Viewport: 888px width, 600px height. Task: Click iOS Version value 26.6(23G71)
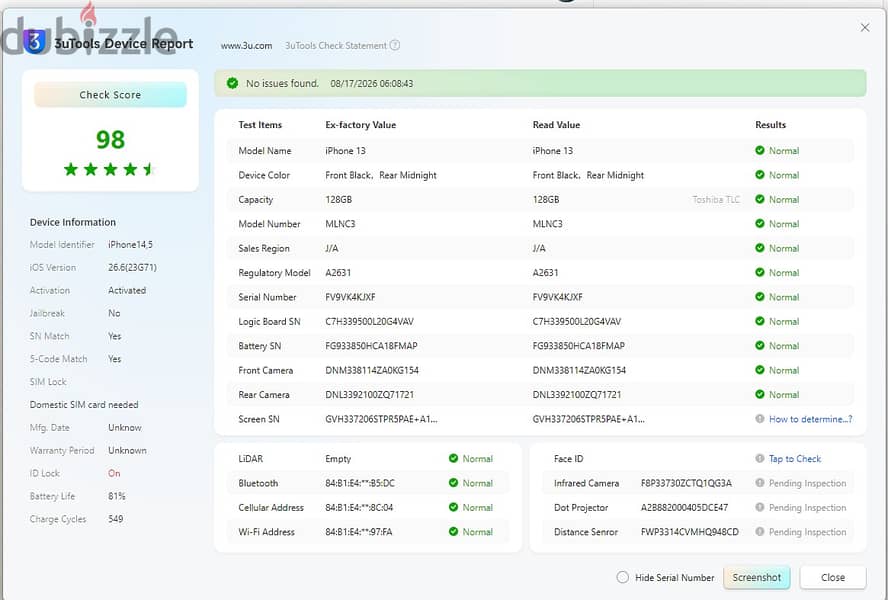(x=133, y=267)
